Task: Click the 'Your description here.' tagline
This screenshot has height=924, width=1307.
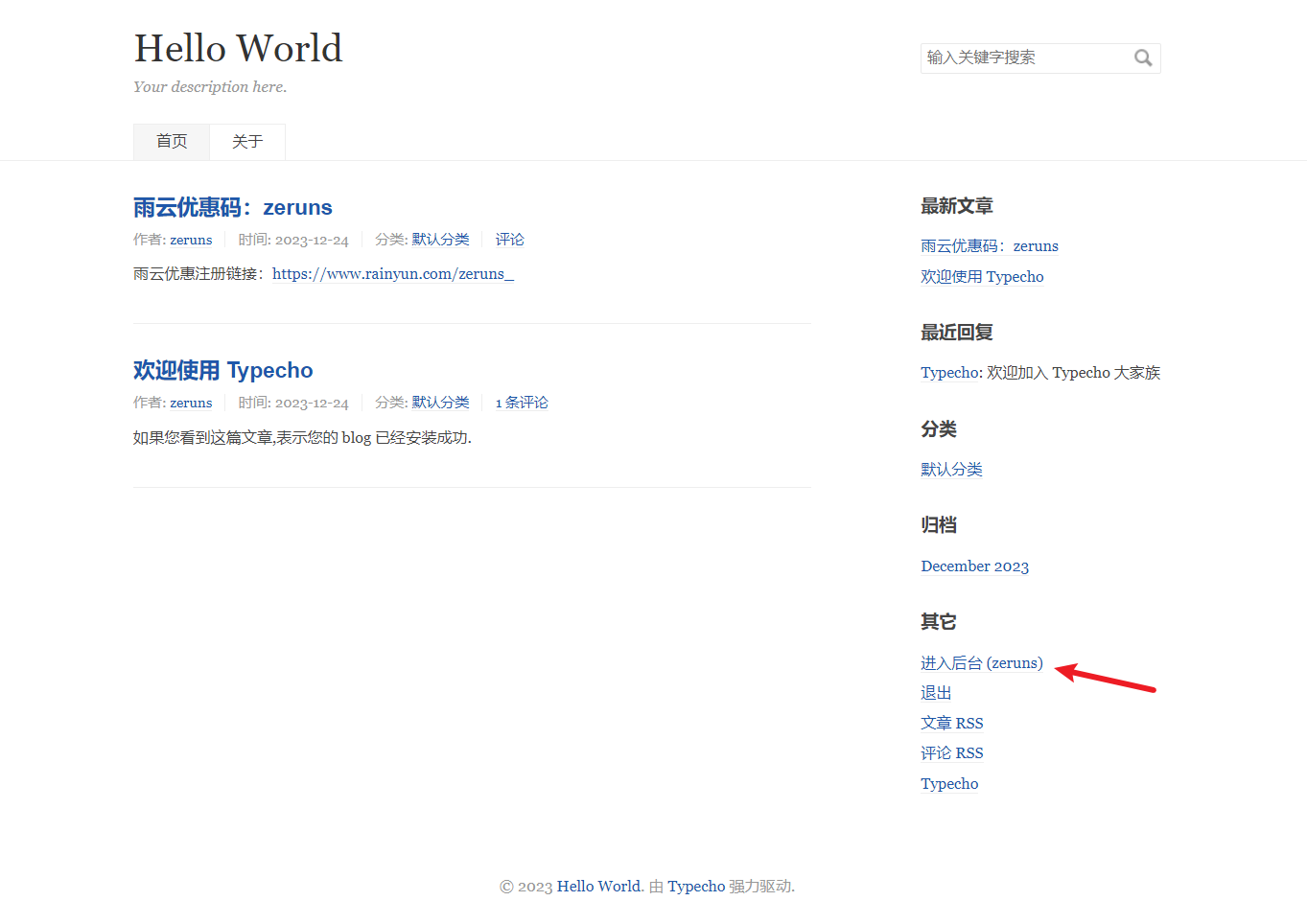Action: [x=210, y=87]
